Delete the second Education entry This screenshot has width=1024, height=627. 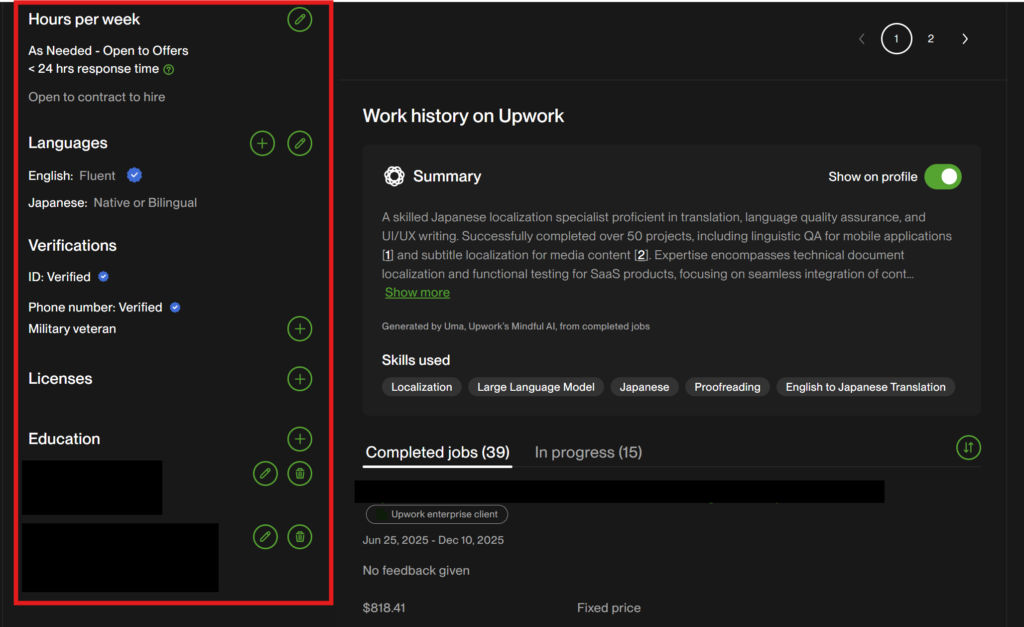(x=299, y=537)
